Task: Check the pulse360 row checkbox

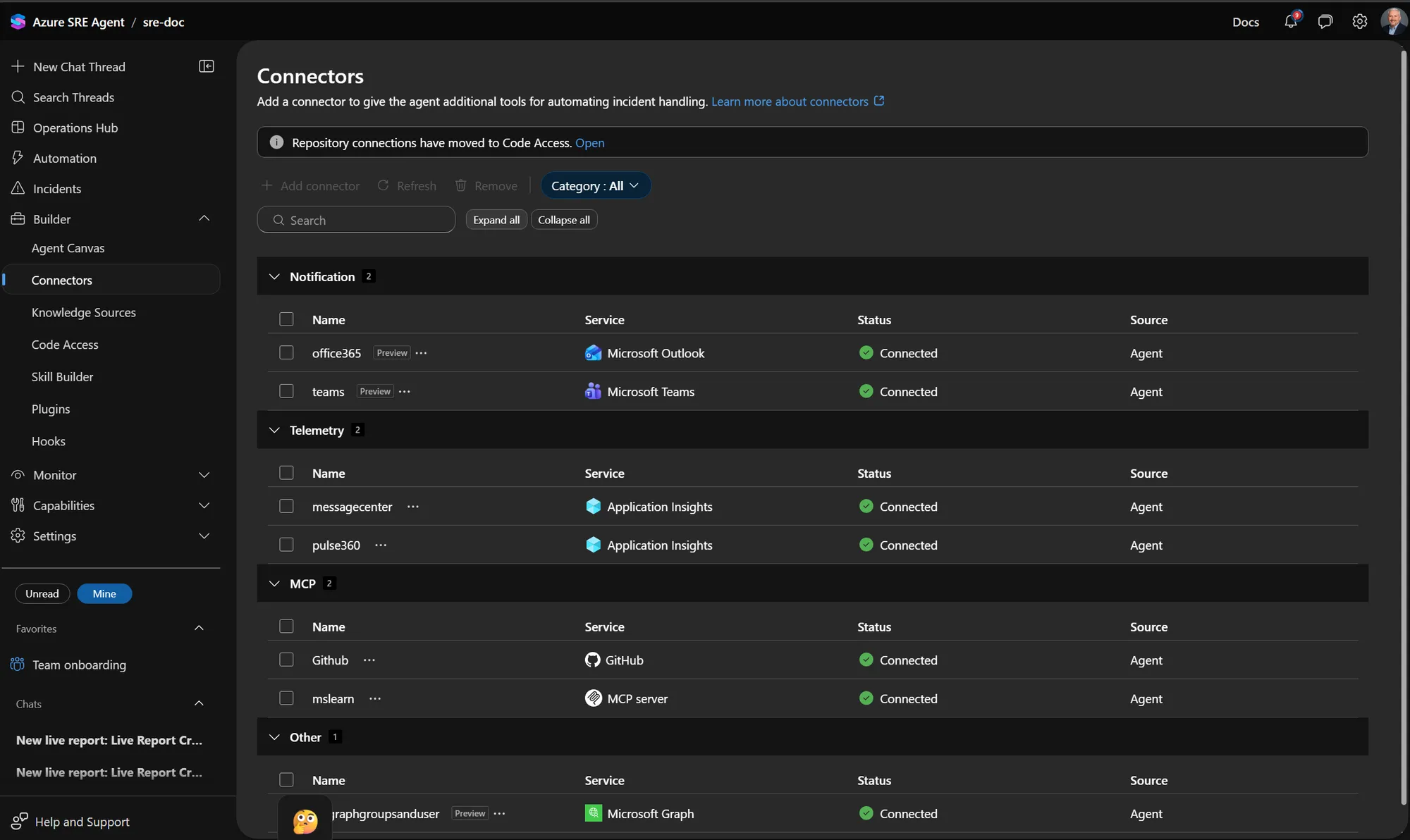Action: point(286,545)
